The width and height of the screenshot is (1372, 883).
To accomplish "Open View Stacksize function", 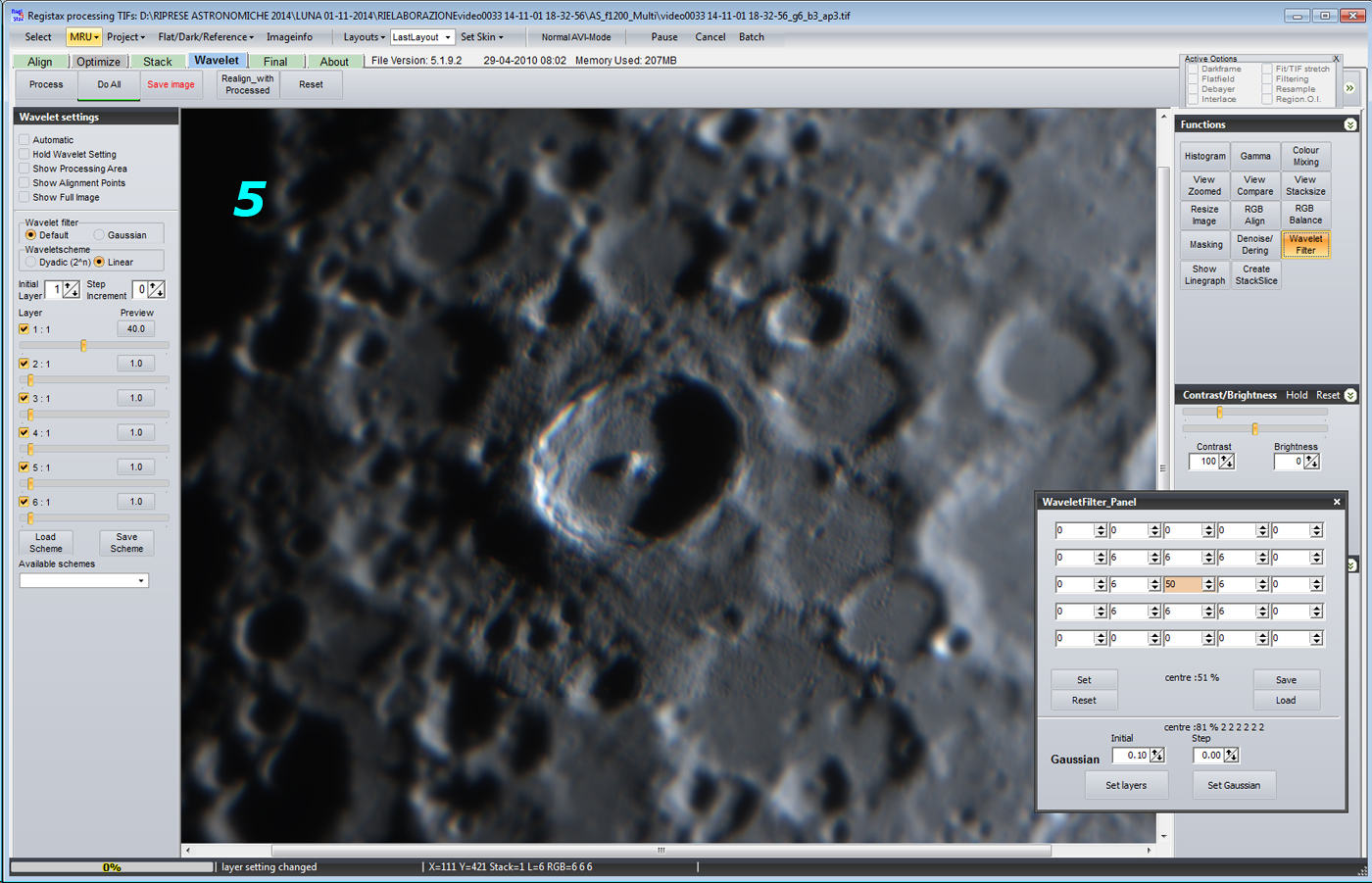I will point(1305,186).
